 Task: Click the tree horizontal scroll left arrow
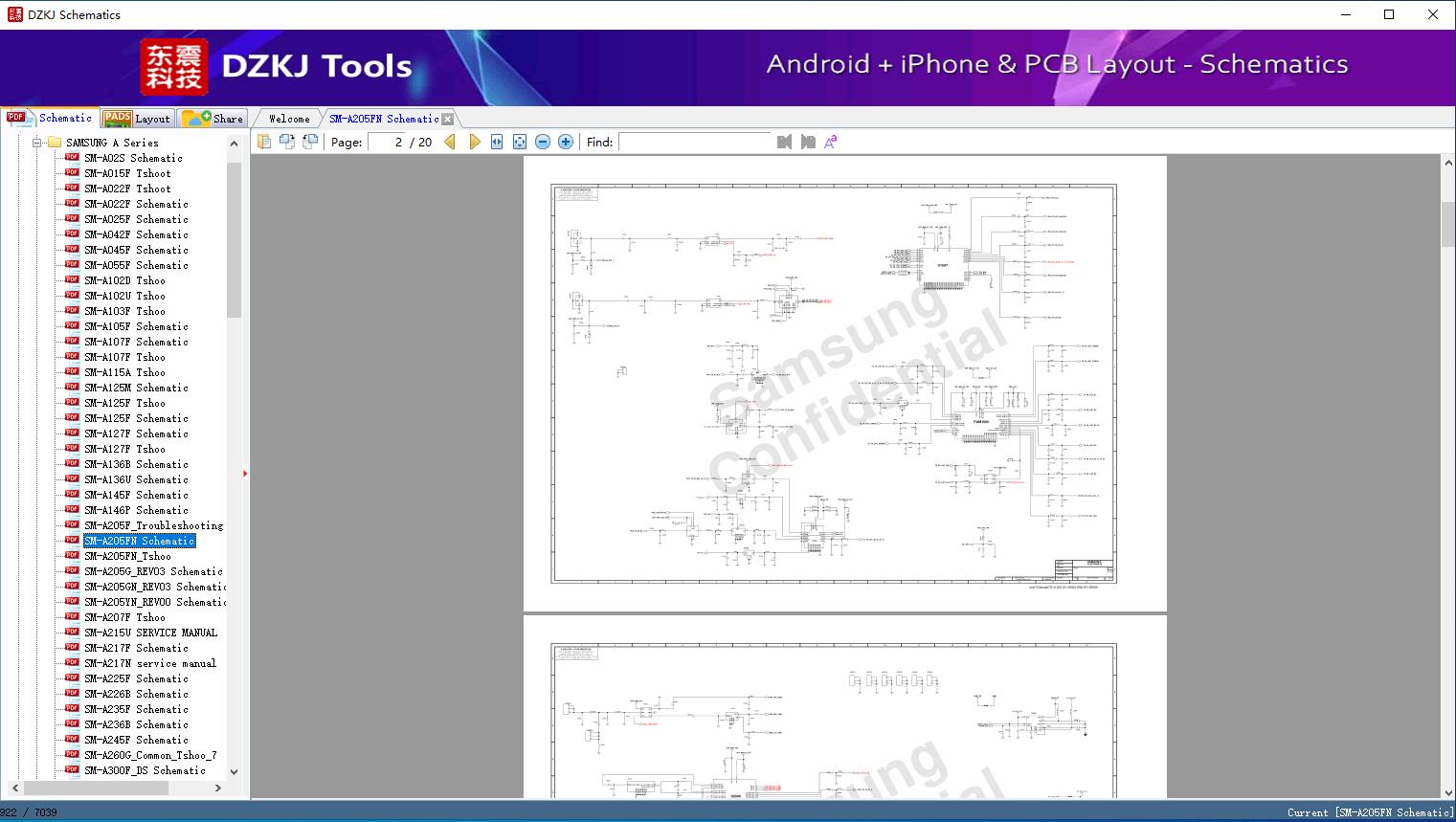14,788
